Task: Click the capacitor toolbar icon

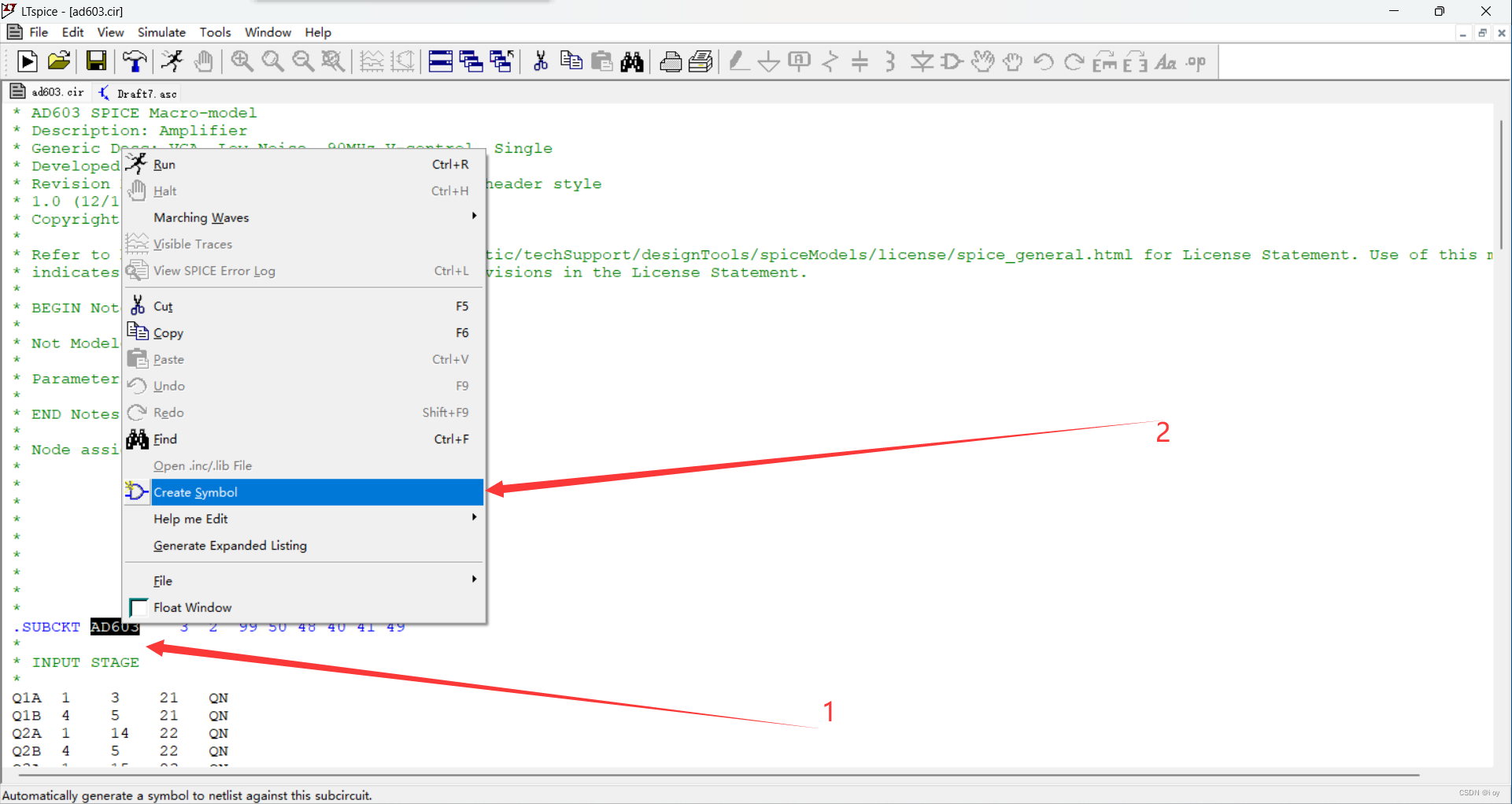Action: [x=860, y=61]
